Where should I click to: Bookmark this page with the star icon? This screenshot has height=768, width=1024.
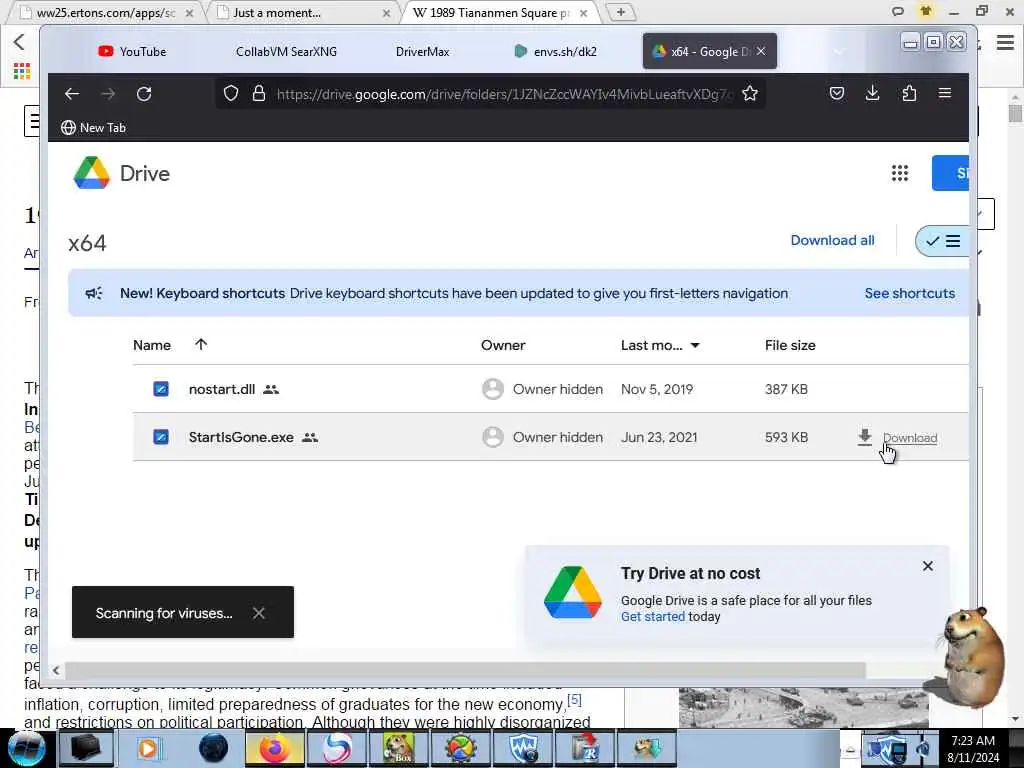tap(750, 93)
